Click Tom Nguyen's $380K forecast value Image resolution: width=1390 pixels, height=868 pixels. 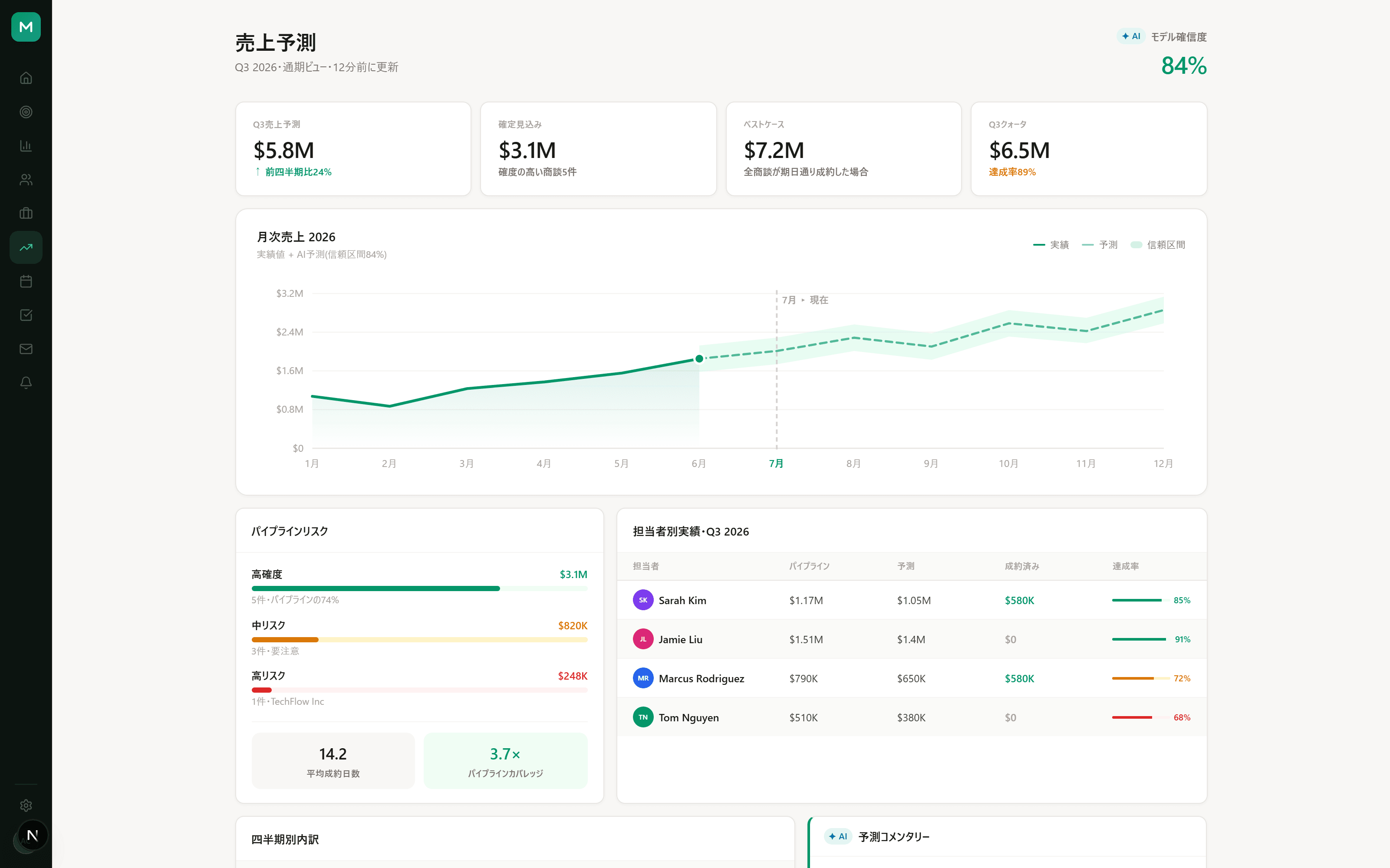(911, 717)
